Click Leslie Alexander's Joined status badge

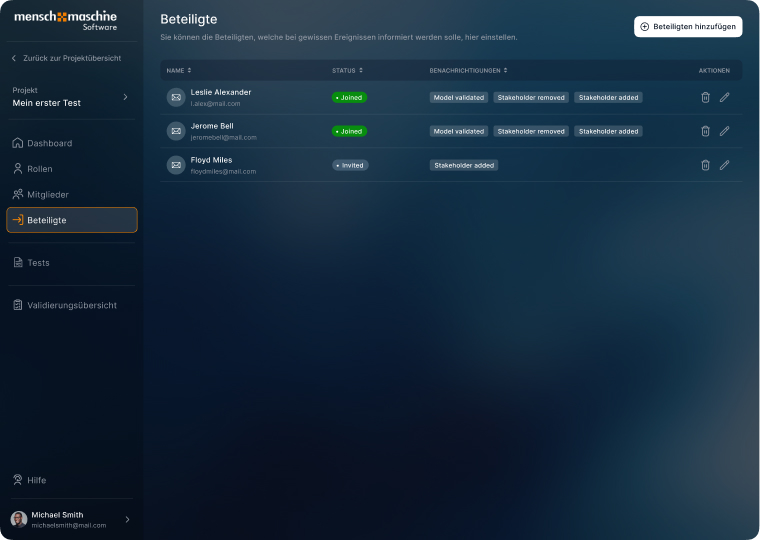pyautogui.click(x=349, y=97)
